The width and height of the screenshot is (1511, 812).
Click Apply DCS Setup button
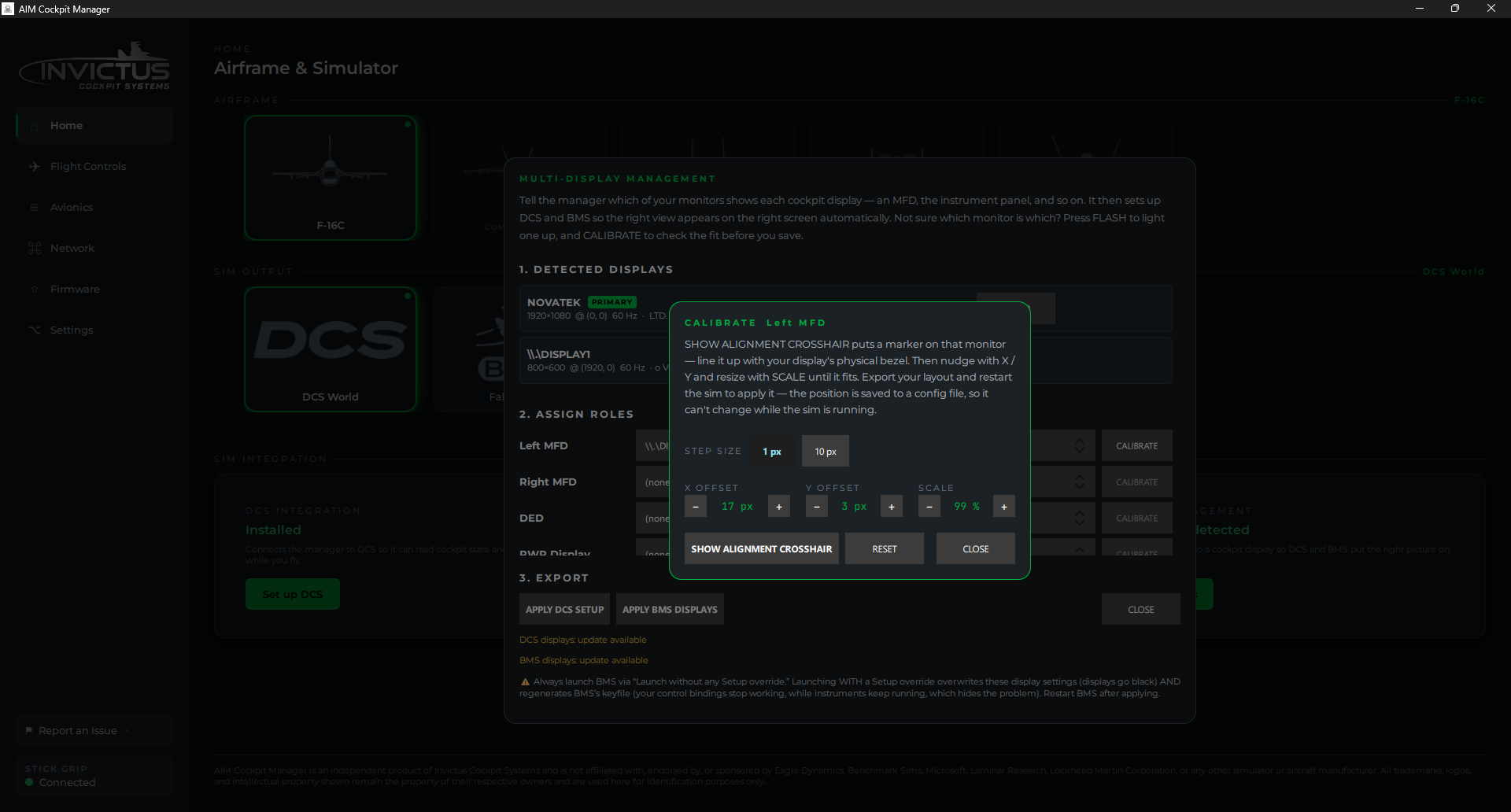pos(565,609)
